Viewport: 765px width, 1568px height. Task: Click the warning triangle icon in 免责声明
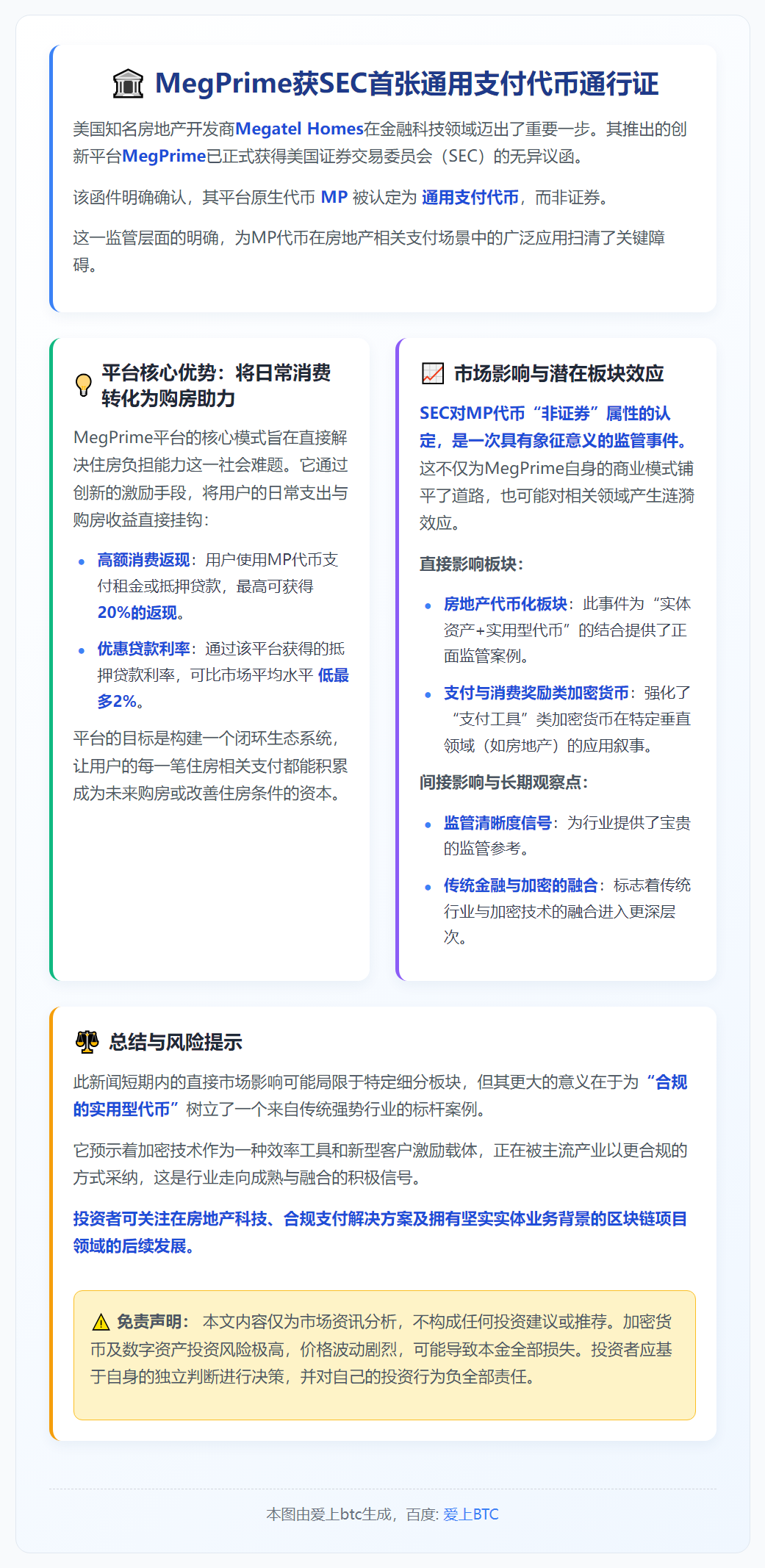(101, 1323)
